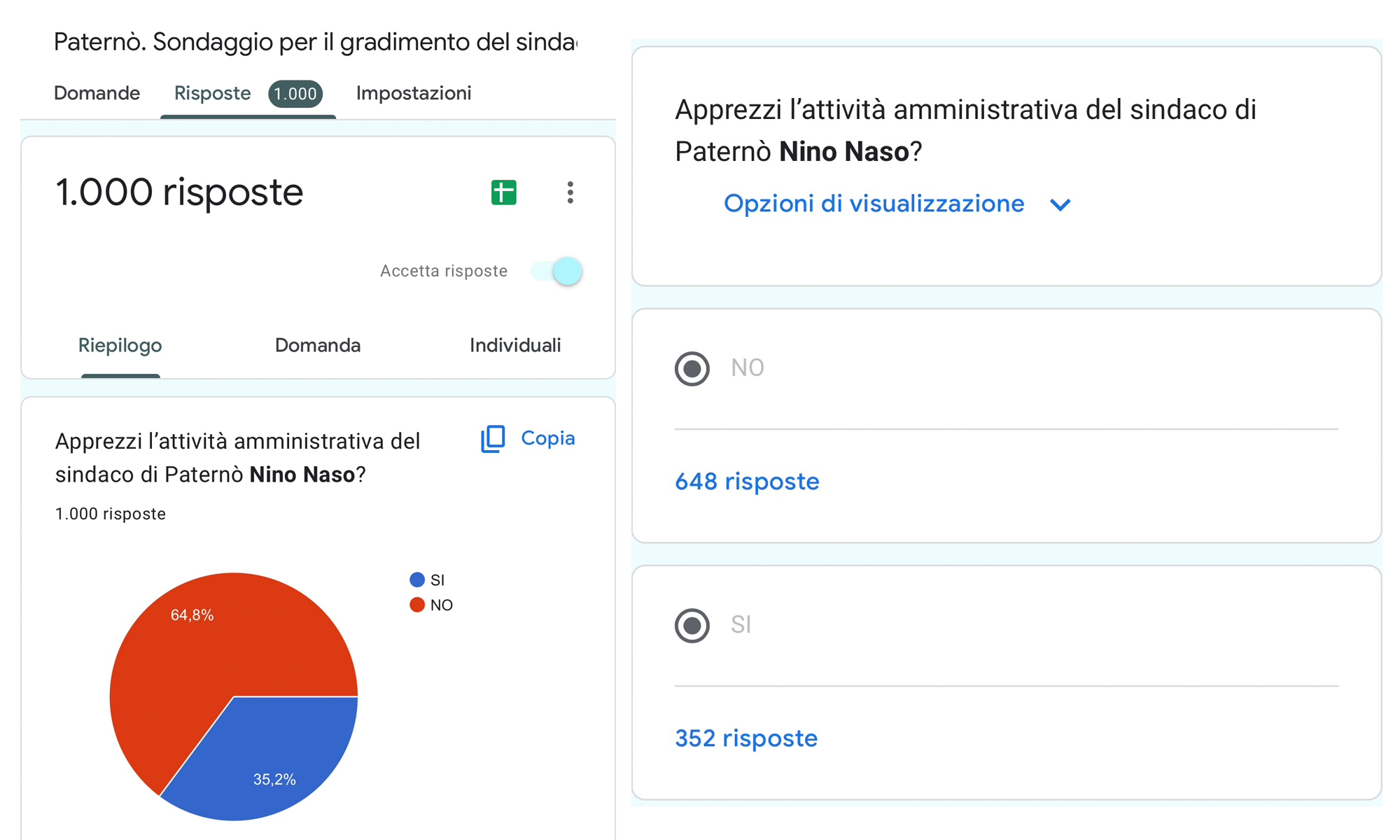Select the NO radio button
Image resolution: width=1400 pixels, height=840 pixels.
tap(692, 368)
